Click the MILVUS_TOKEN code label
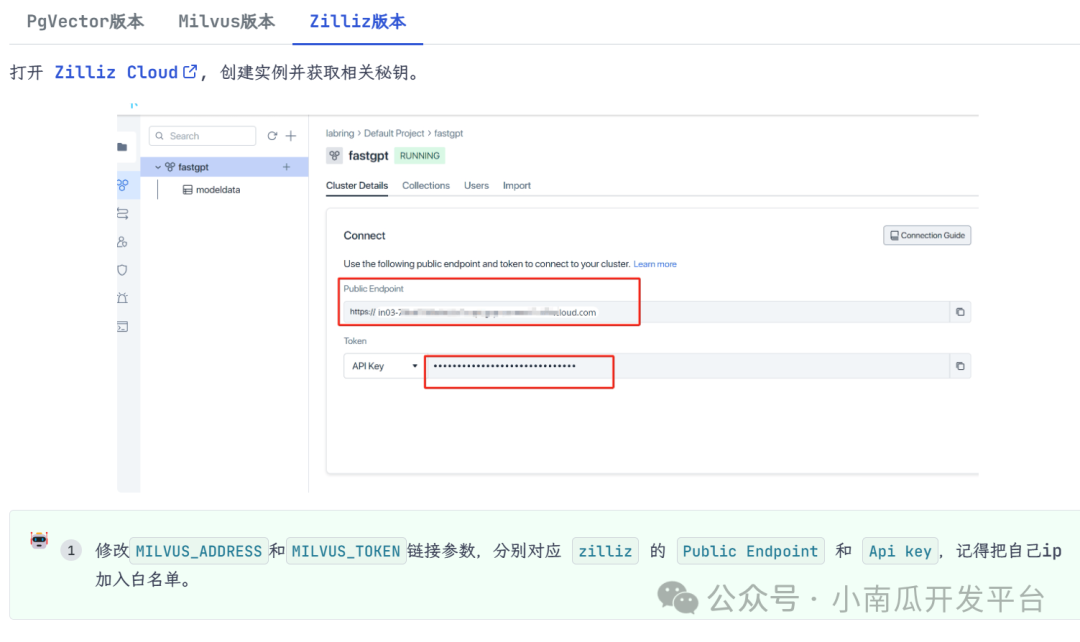 click(346, 551)
